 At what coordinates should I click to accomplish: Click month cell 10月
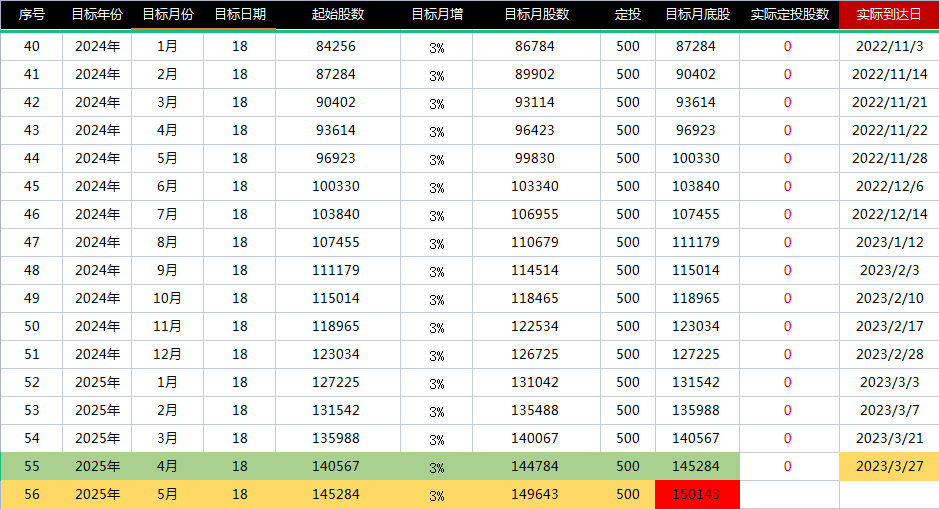point(168,298)
